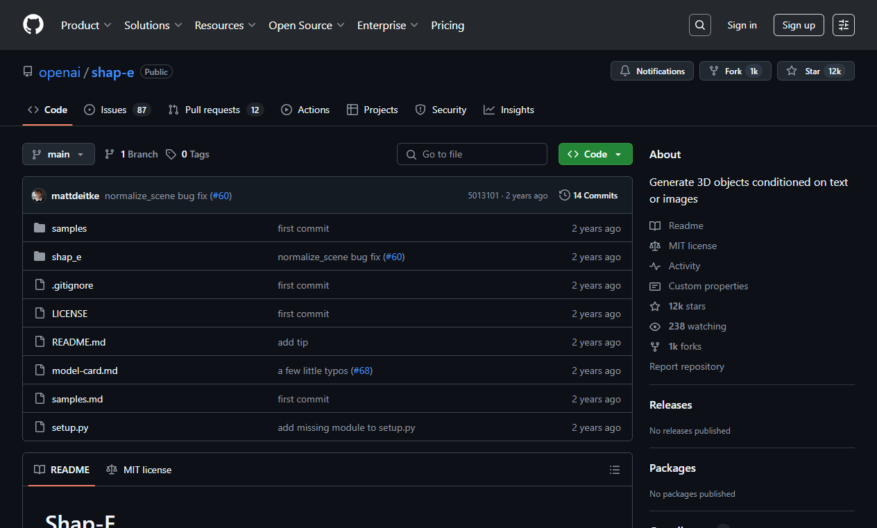Fork the shap-e repository
The image size is (877, 528).
[x=735, y=71]
